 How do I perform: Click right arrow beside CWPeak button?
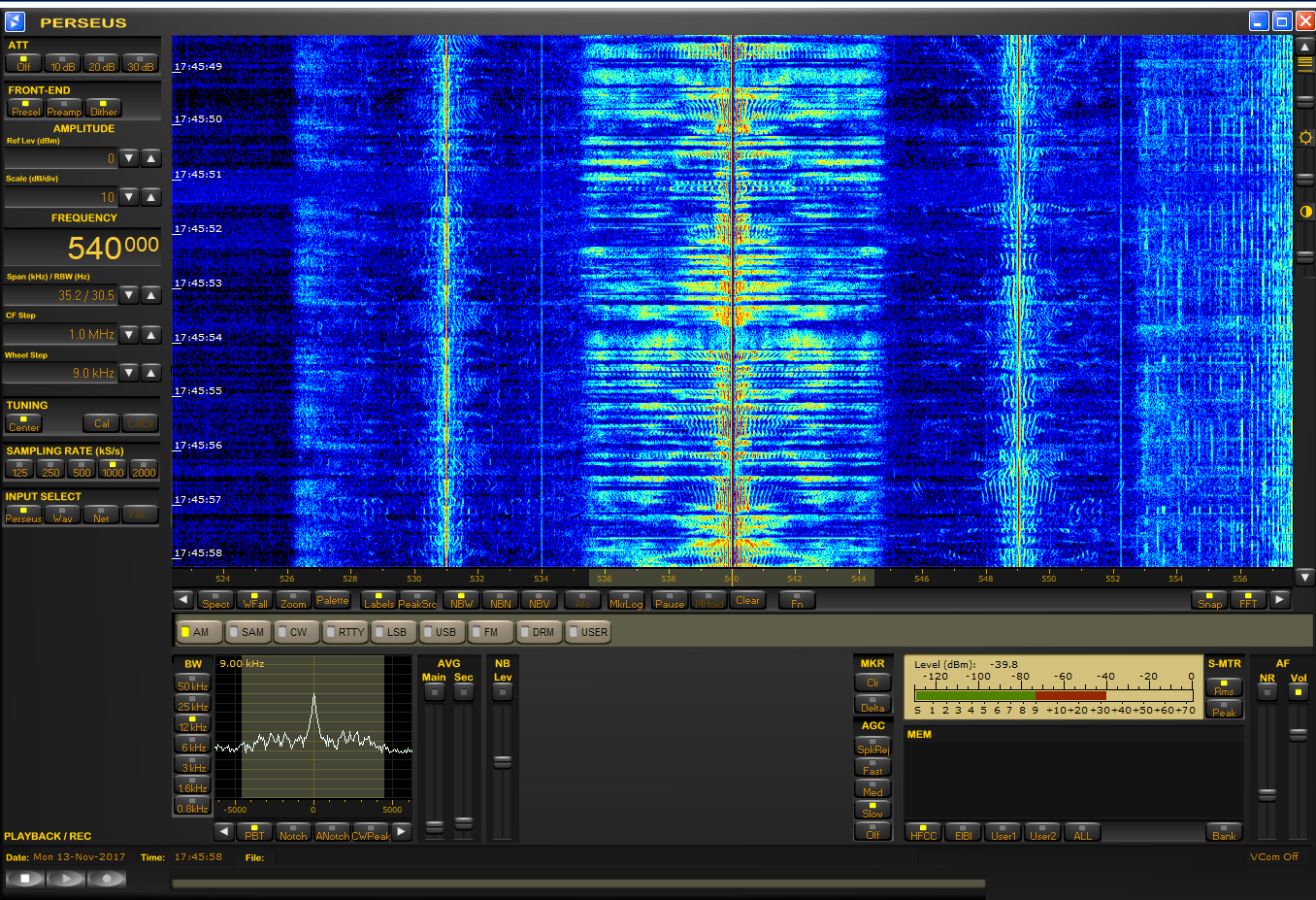click(x=402, y=831)
